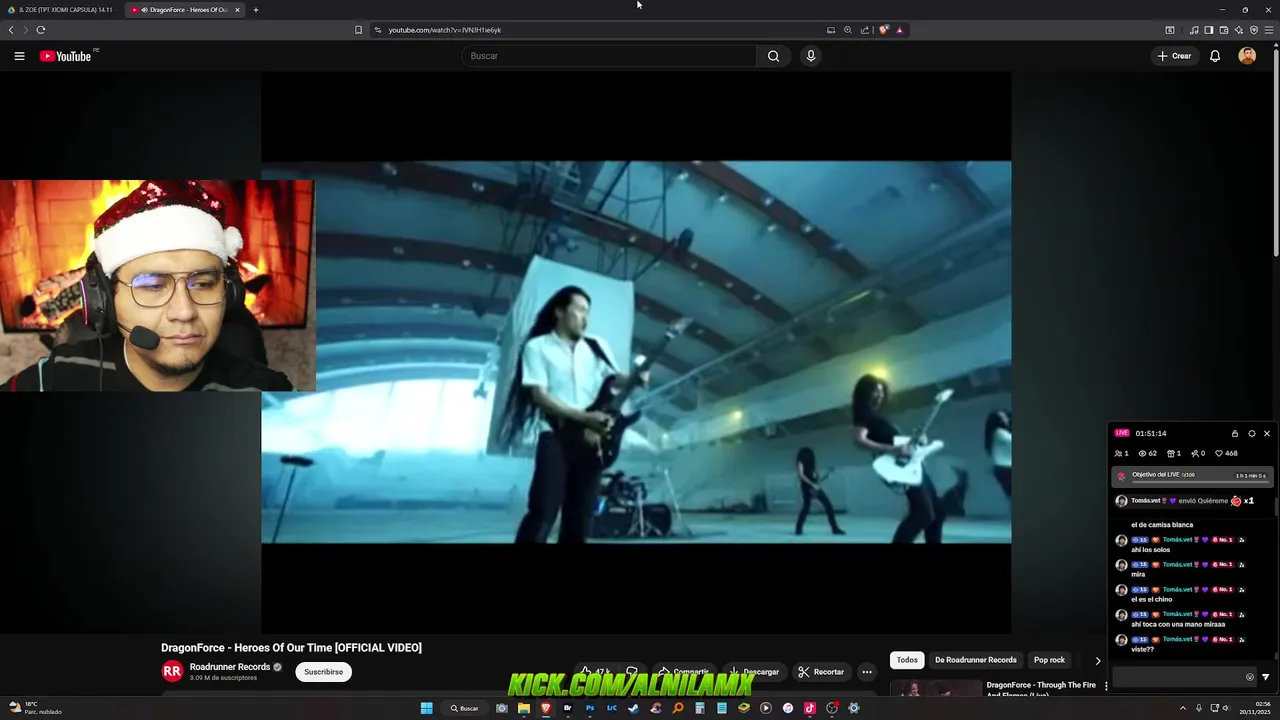
Task: Open Brave Wallet icon
Action: 1223,30
